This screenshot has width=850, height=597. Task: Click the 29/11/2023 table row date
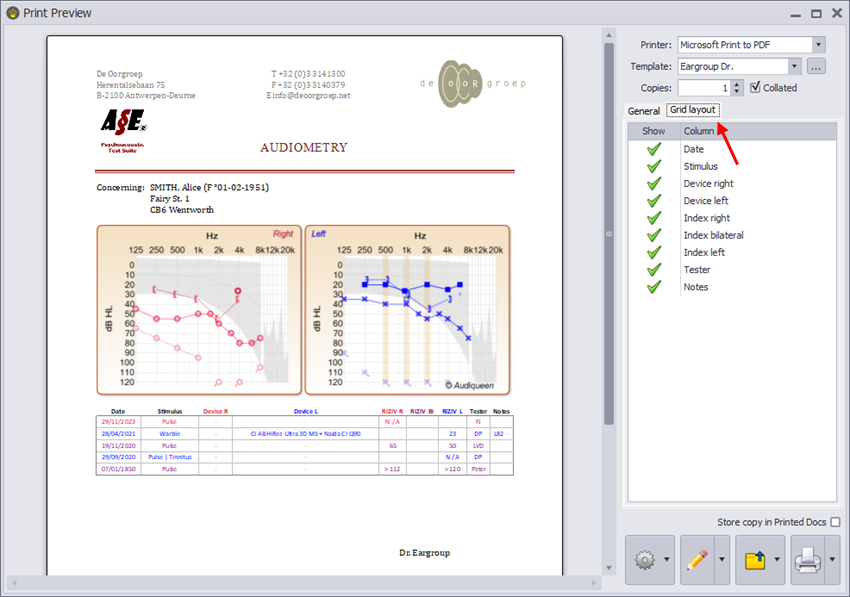(118, 421)
